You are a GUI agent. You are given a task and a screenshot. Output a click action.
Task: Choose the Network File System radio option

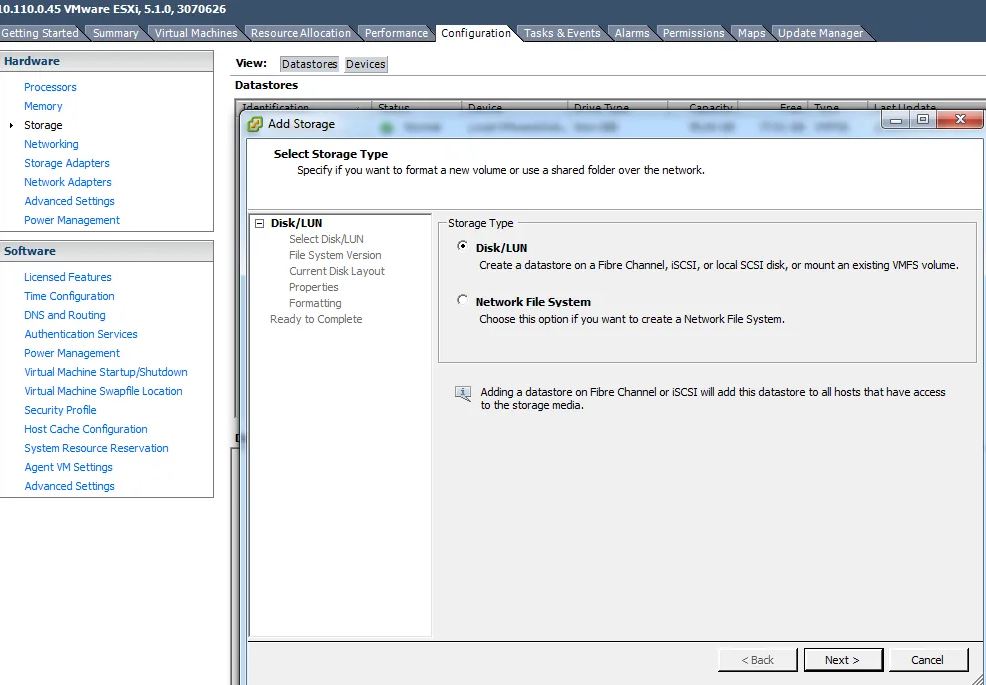pos(462,300)
